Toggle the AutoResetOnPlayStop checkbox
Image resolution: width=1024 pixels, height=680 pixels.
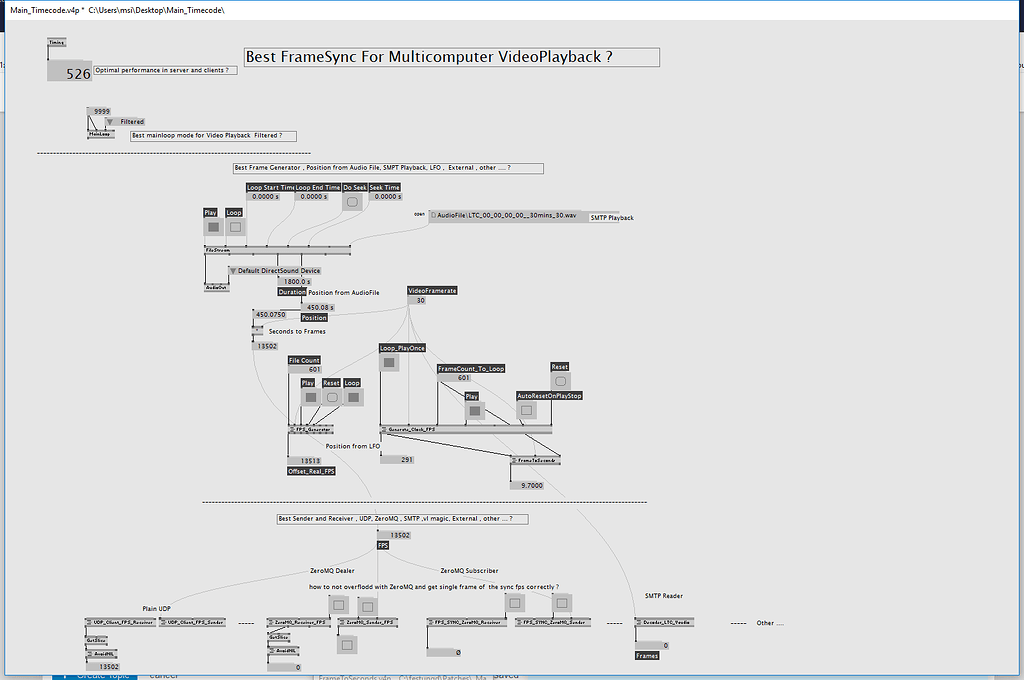pos(526,410)
